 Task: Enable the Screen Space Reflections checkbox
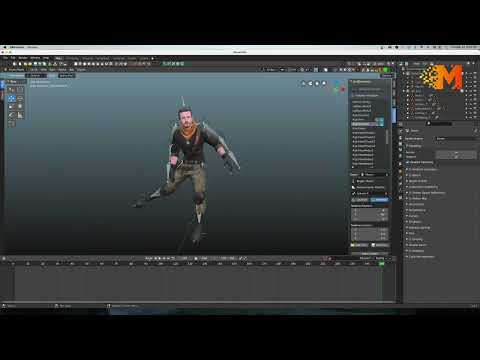(x=411, y=193)
